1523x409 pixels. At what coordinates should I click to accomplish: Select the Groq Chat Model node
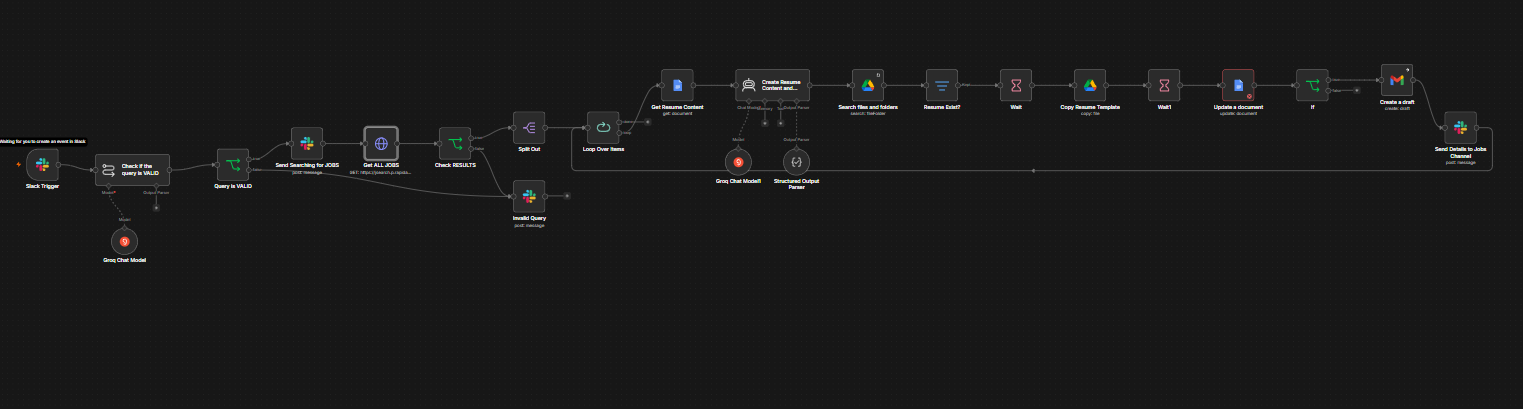tap(124, 241)
